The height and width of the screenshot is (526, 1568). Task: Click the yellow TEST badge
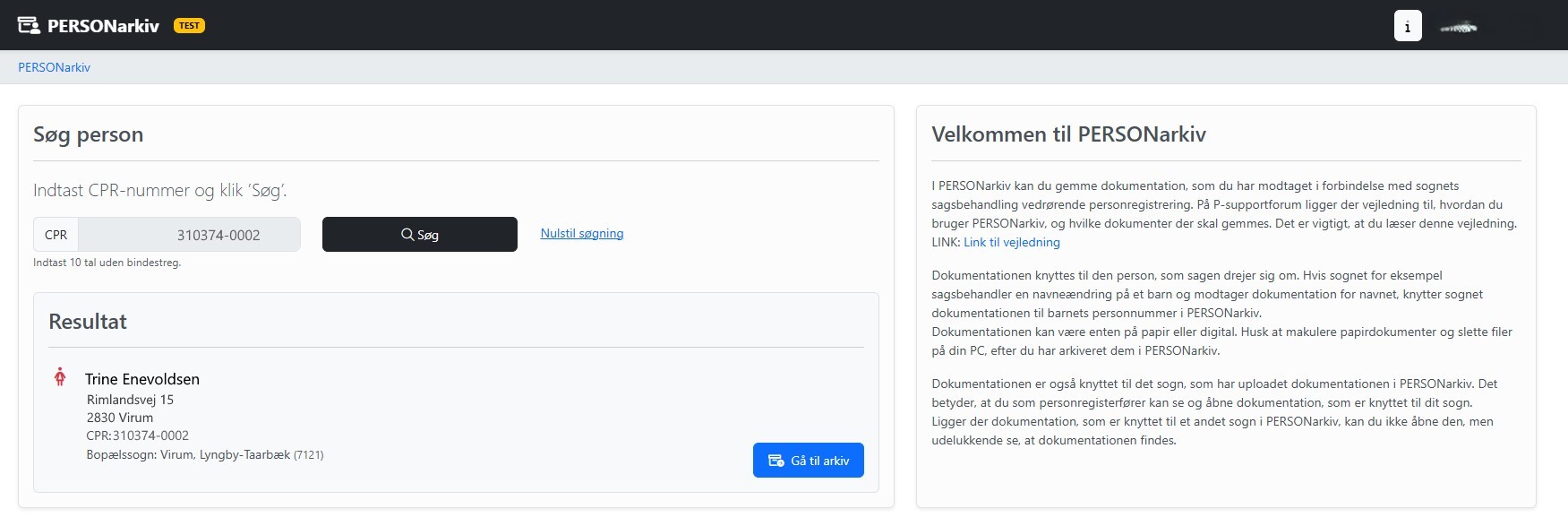(x=189, y=25)
